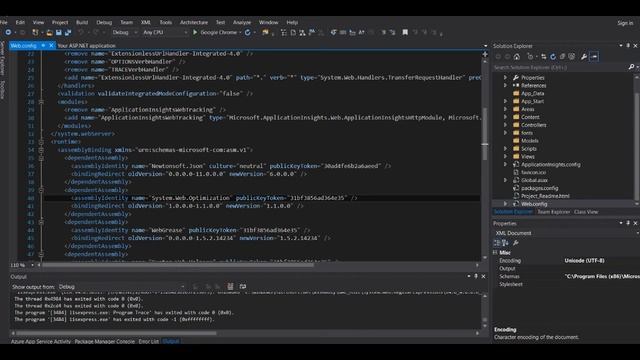Open the Build menu
The image size is (640, 360).
tap(82, 22)
